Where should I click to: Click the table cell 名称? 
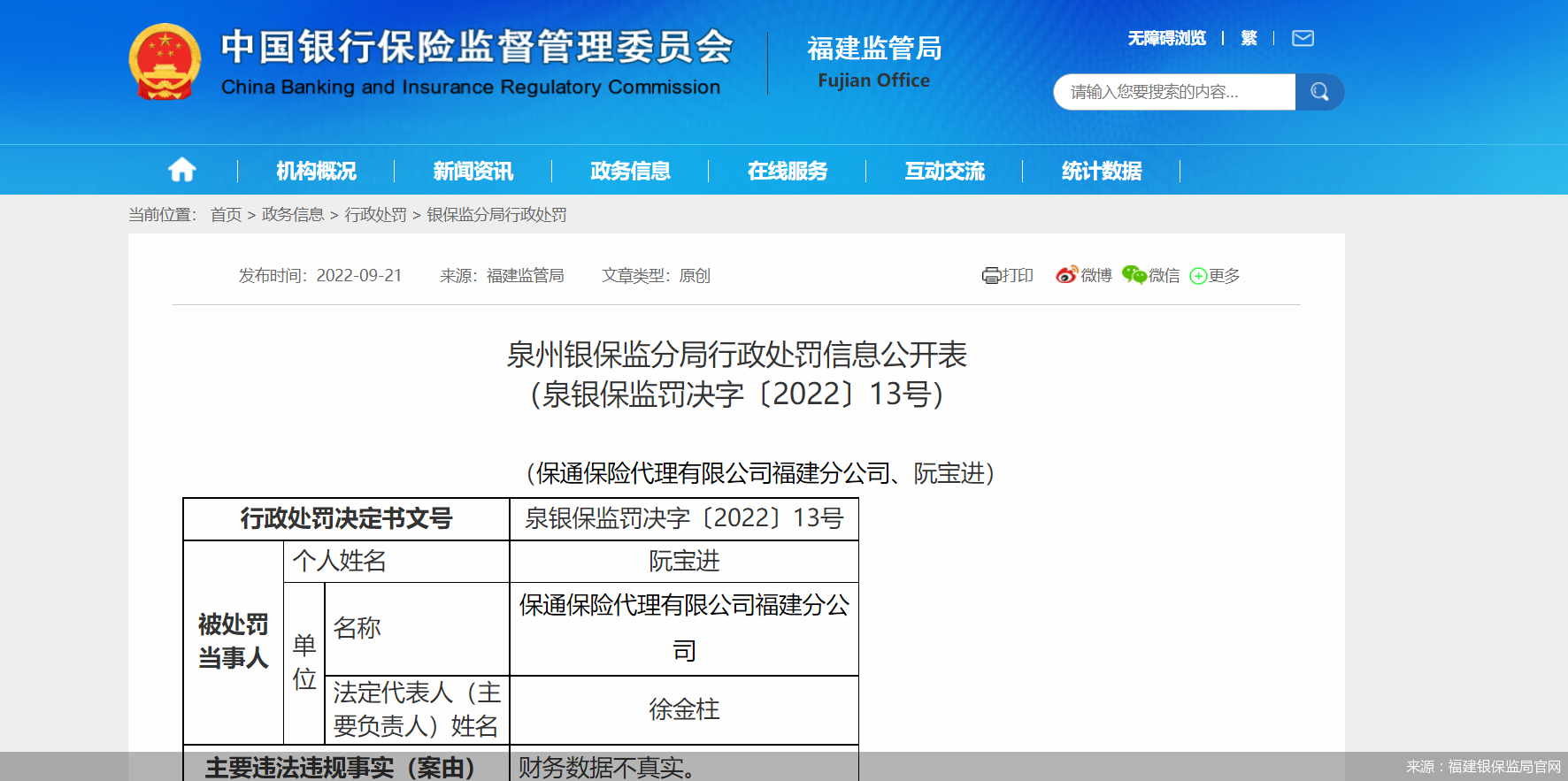(418, 628)
